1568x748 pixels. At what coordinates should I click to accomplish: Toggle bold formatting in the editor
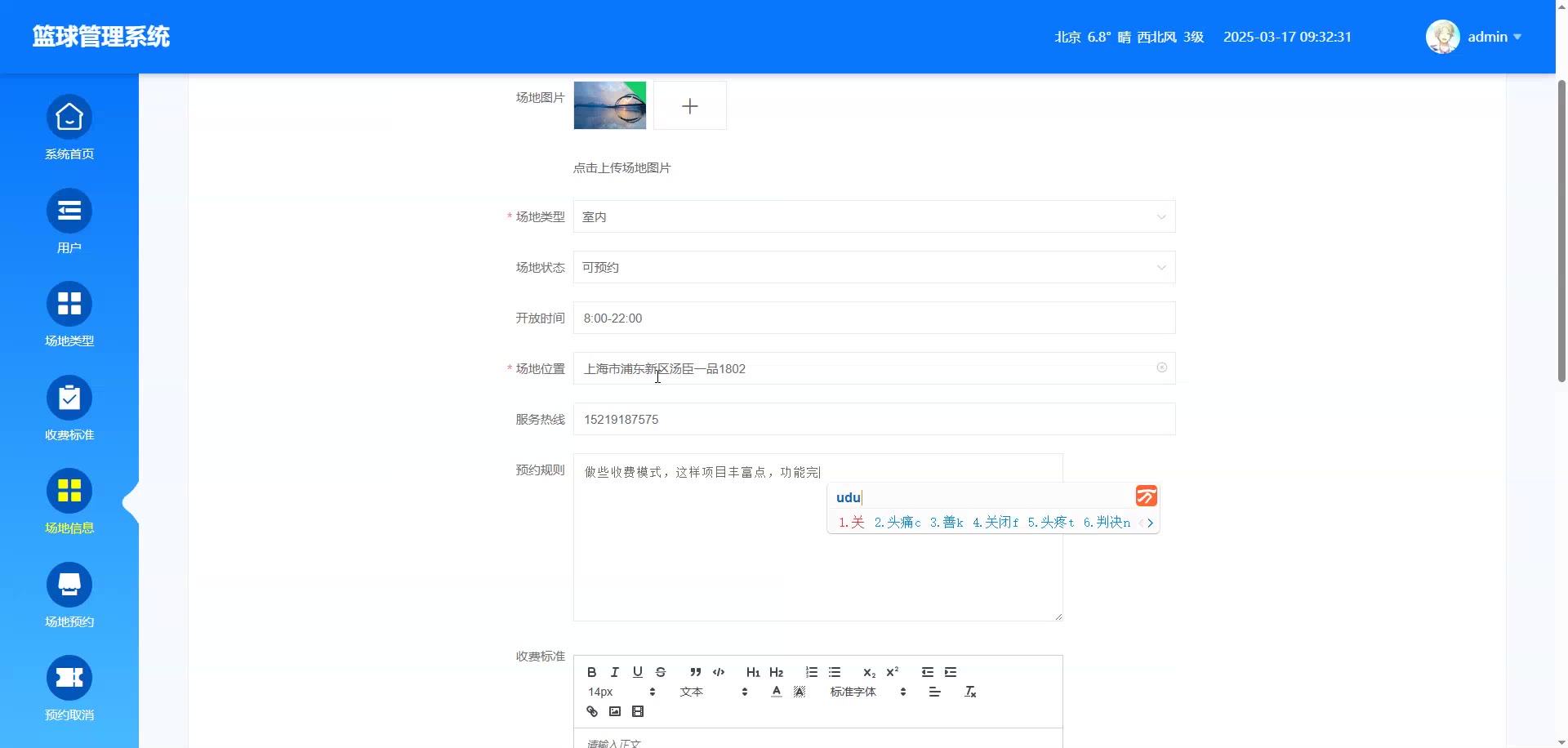pyautogui.click(x=592, y=672)
